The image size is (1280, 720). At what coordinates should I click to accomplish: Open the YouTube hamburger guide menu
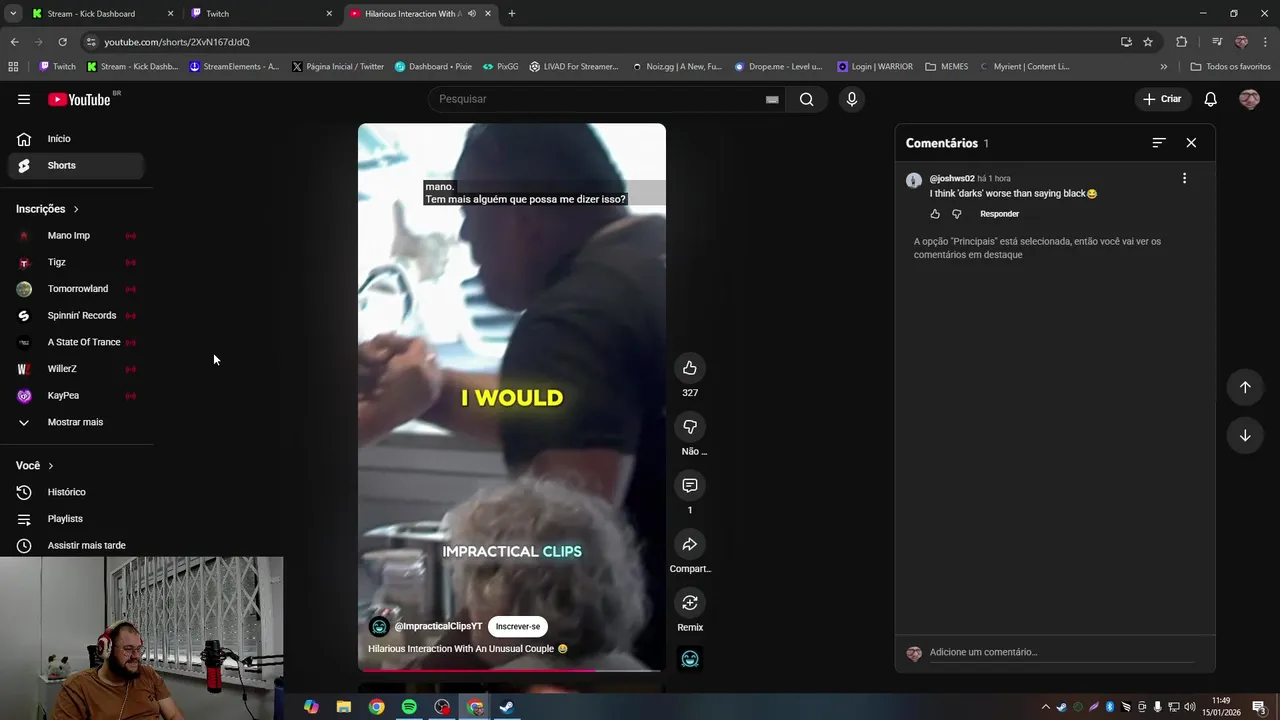coord(24,99)
